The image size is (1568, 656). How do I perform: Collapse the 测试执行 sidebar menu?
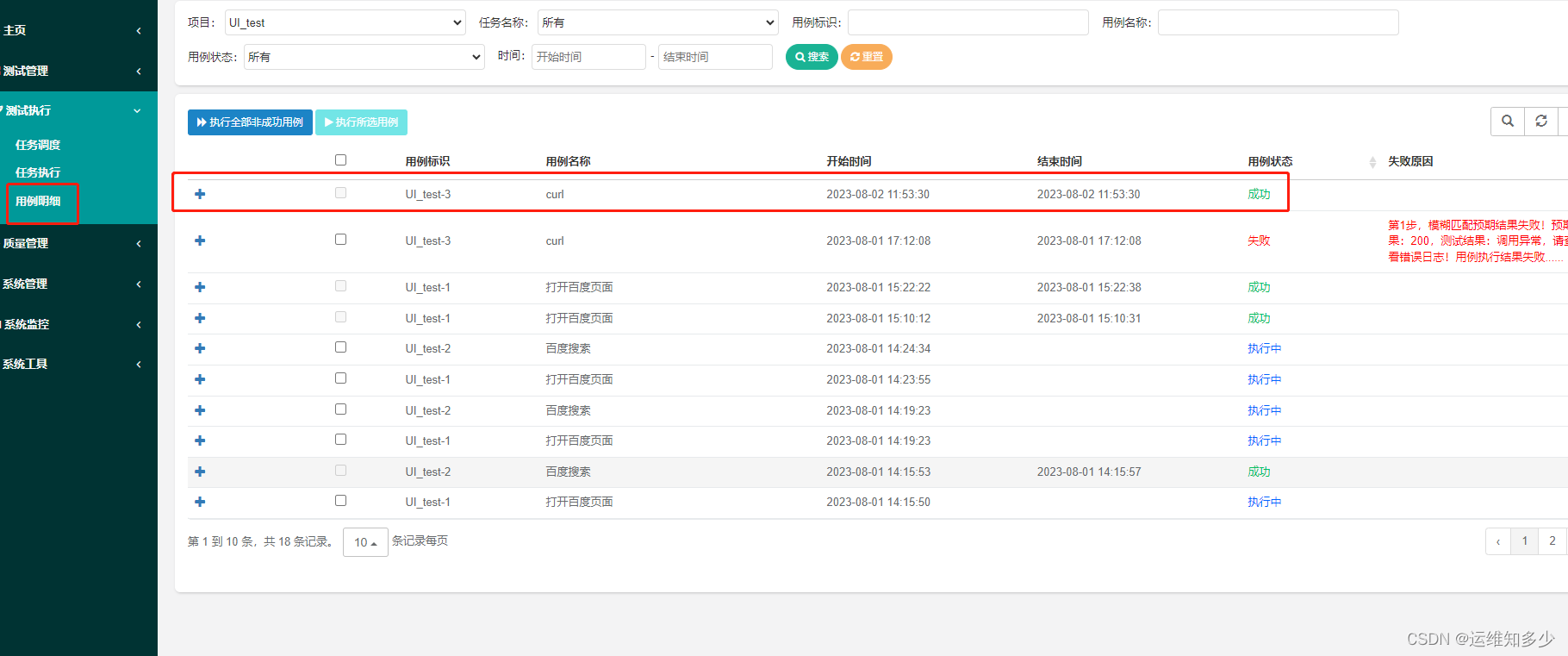coord(78,110)
